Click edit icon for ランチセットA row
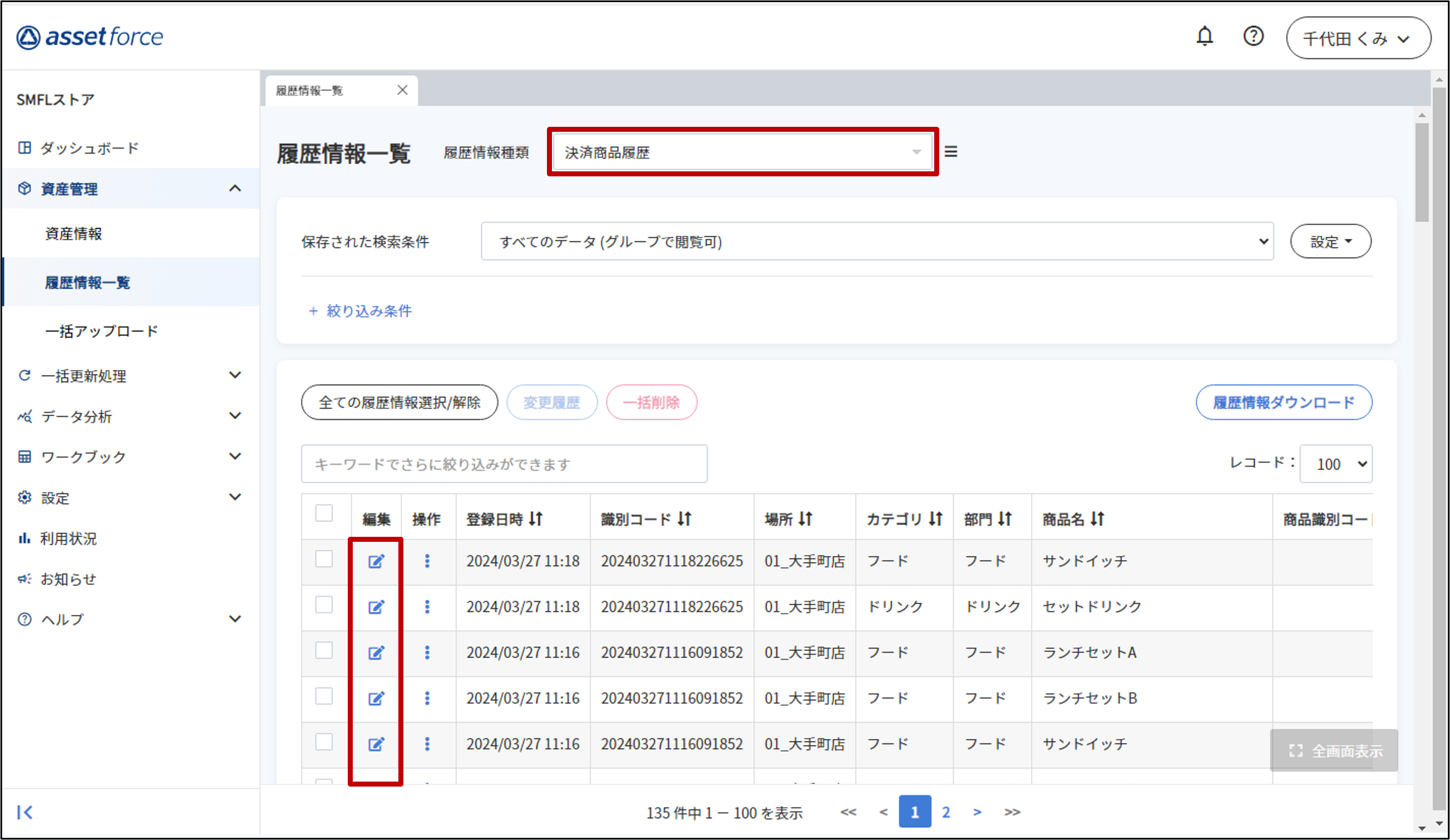This screenshot has height=840, width=1450. point(376,653)
